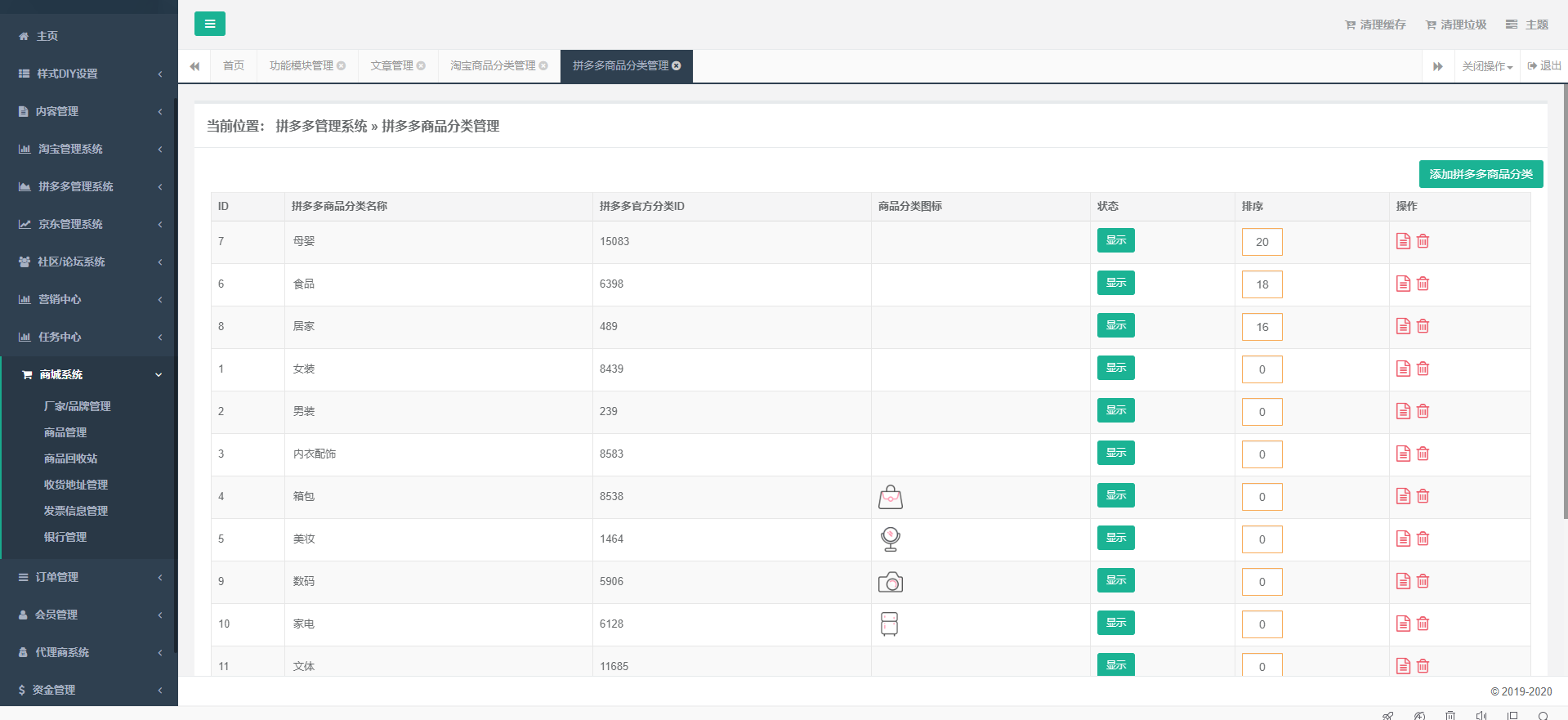Open the 关闭操作 dropdown
Image resolution: width=1568 pixels, height=720 pixels.
tap(1486, 66)
